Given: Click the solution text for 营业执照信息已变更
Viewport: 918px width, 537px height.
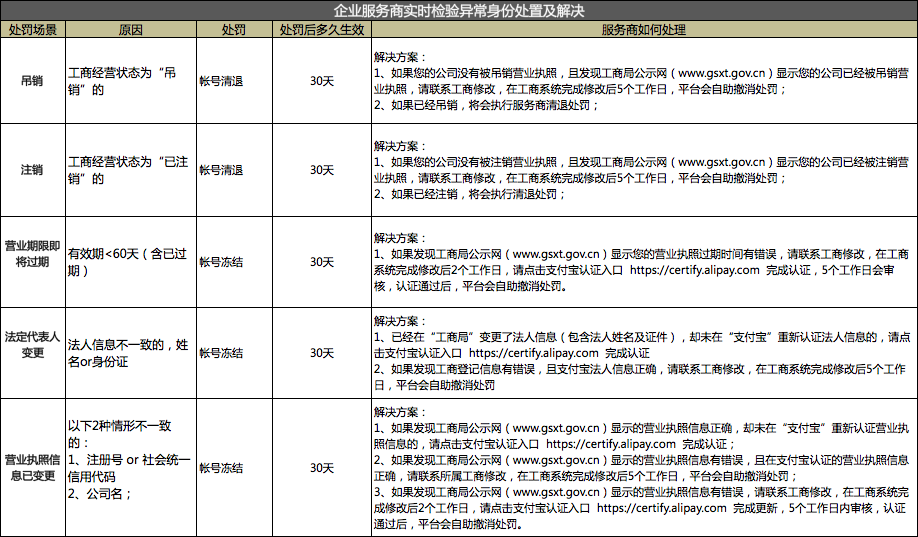Looking at the screenshot, I should 641,467.
